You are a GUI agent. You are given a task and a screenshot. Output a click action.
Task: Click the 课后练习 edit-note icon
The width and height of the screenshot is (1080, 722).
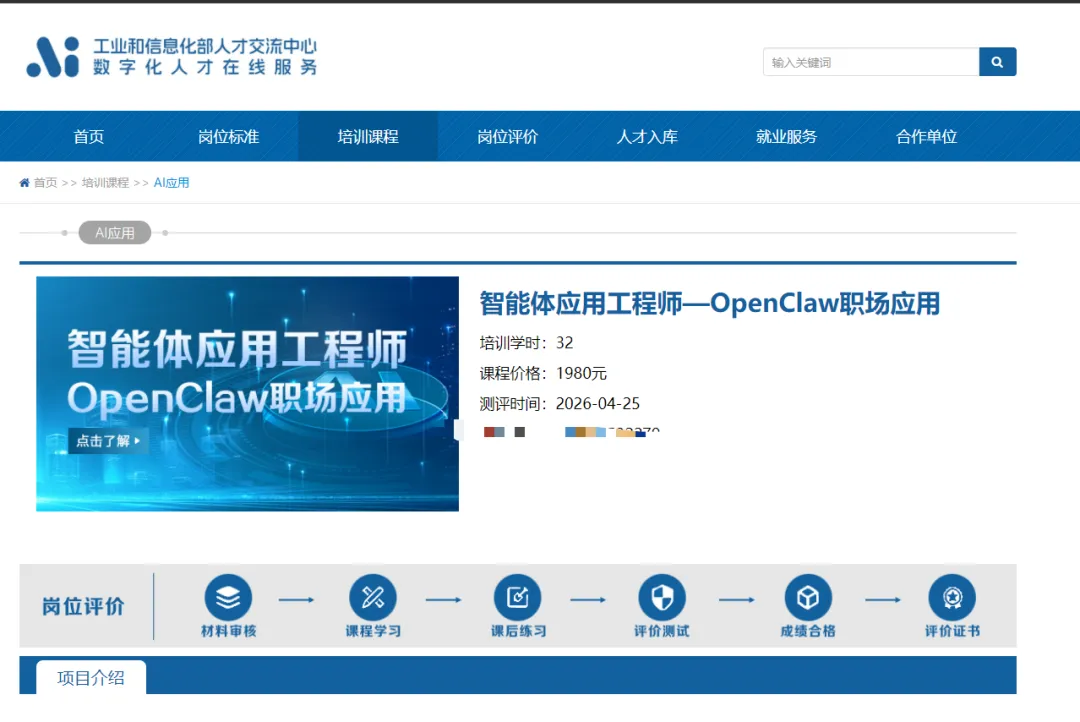pos(517,597)
